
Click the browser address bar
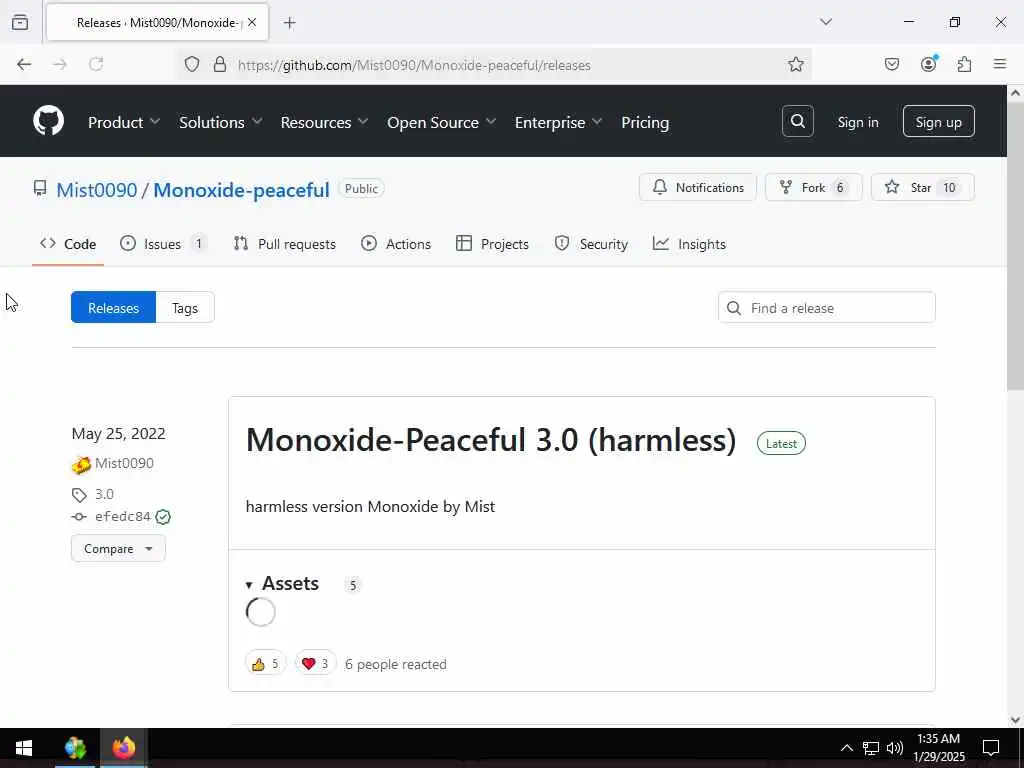point(494,65)
